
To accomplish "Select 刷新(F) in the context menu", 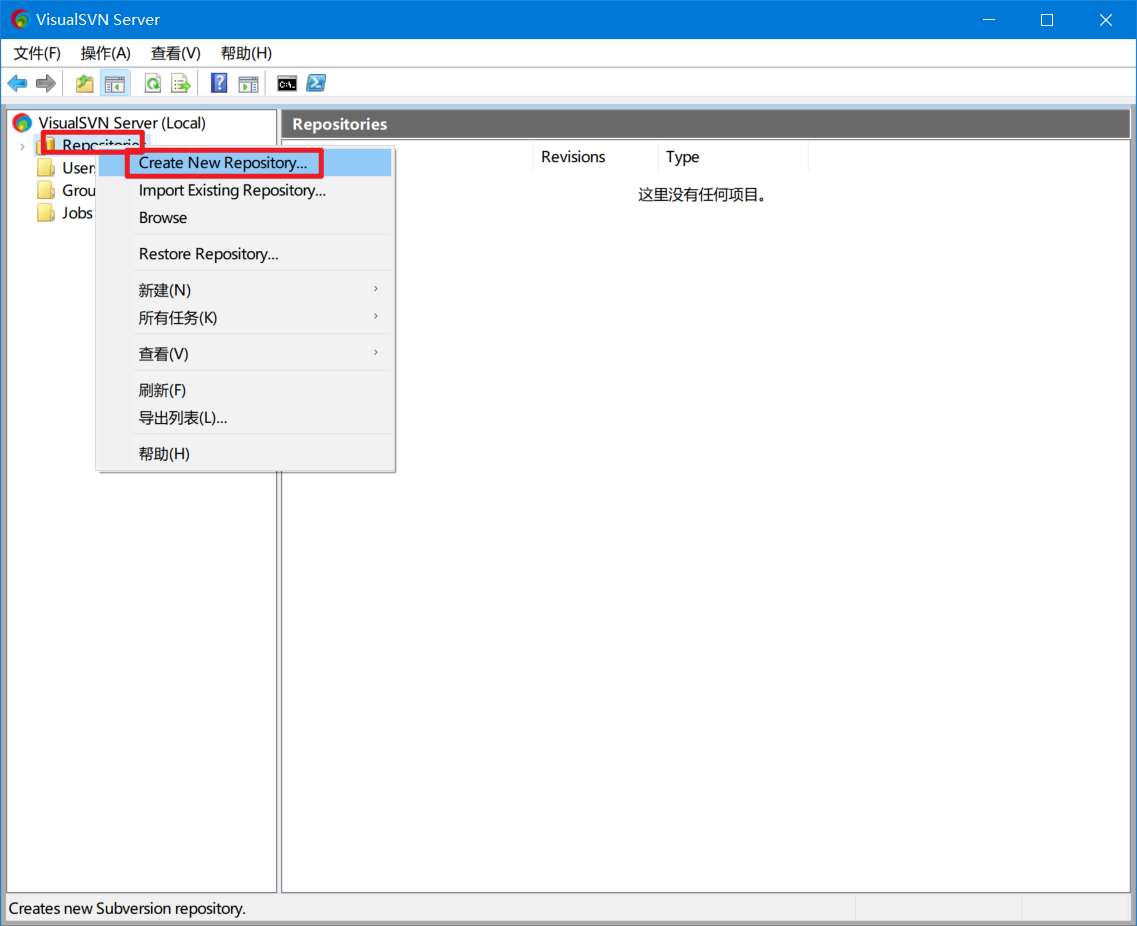I will pyautogui.click(x=245, y=390).
